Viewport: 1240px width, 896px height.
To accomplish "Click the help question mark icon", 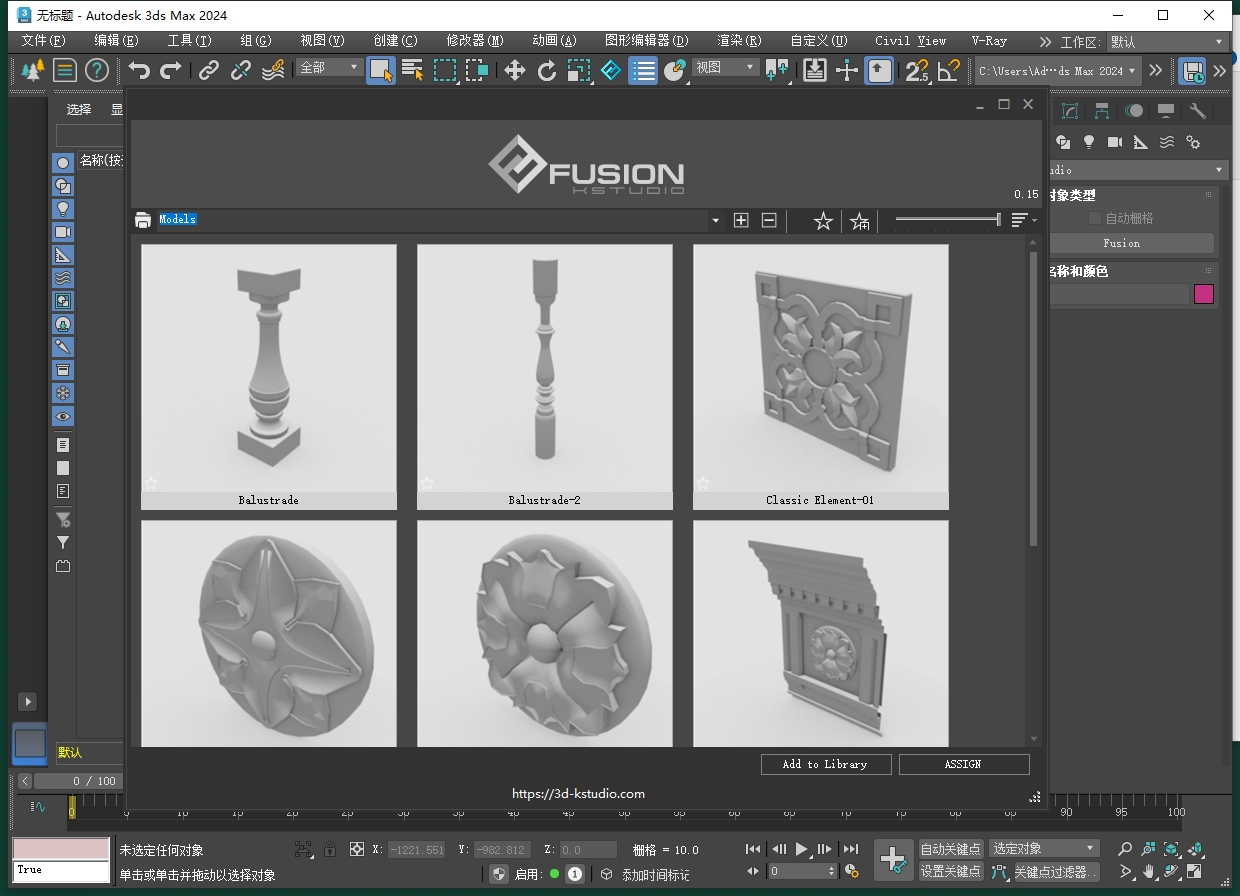I will tap(96, 70).
